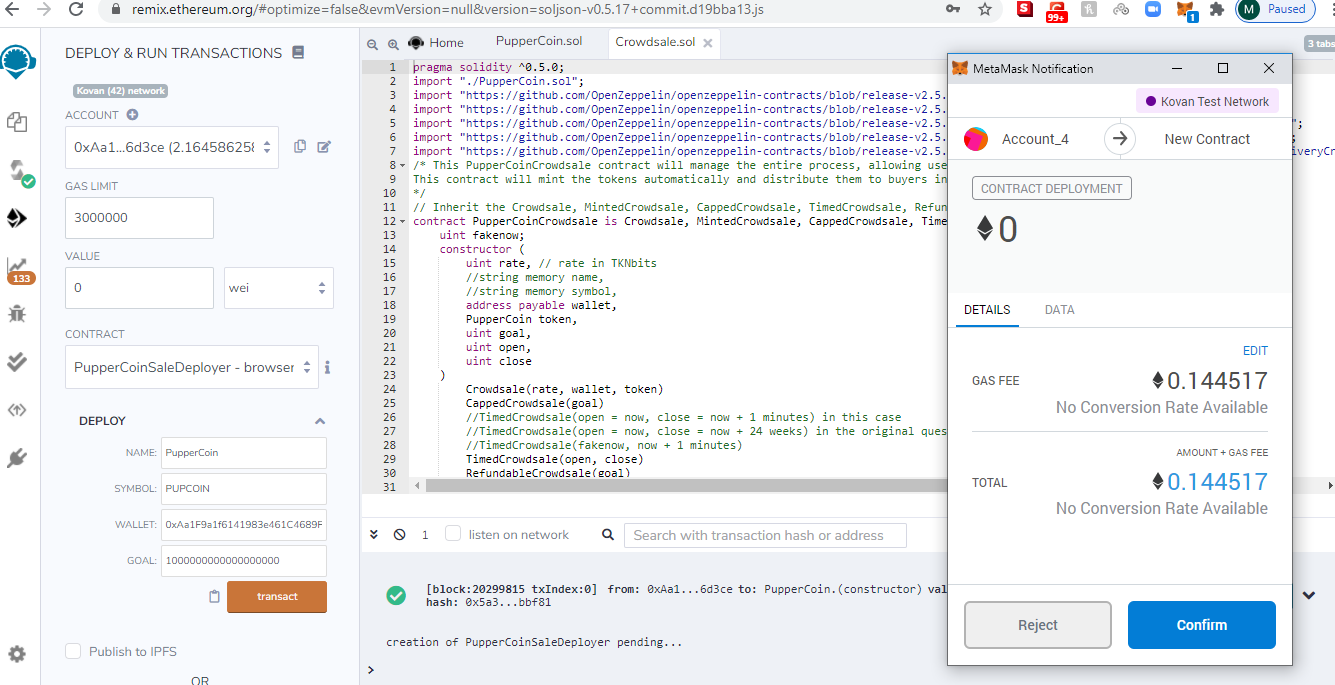This screenshot has height=685, width=1335.
Task: Open the DETAILS tab in MetaMask
Action: click(987, 310)
